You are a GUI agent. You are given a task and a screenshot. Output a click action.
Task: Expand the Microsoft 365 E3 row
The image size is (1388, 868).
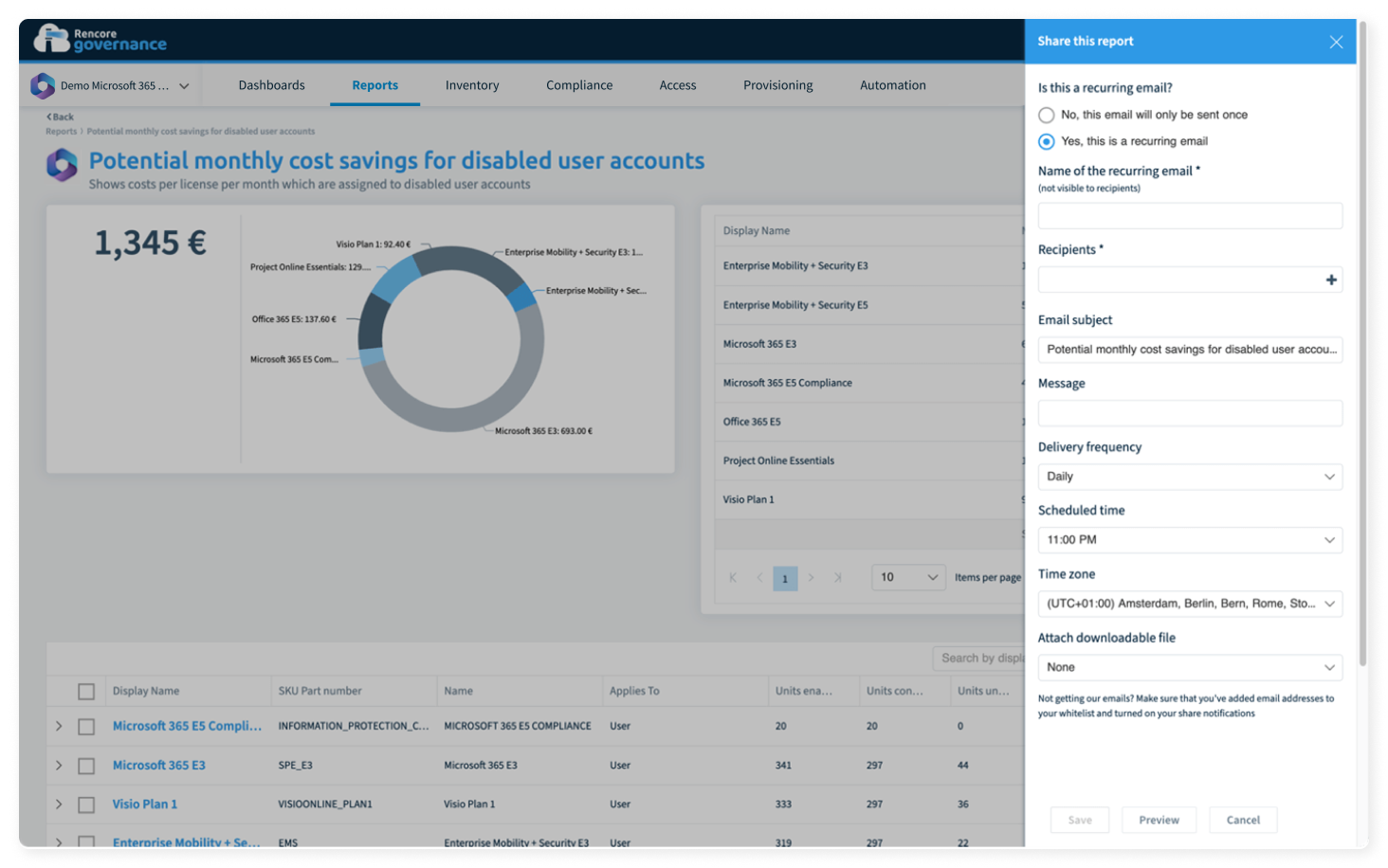pyautogui.click(x=59, y=765)
